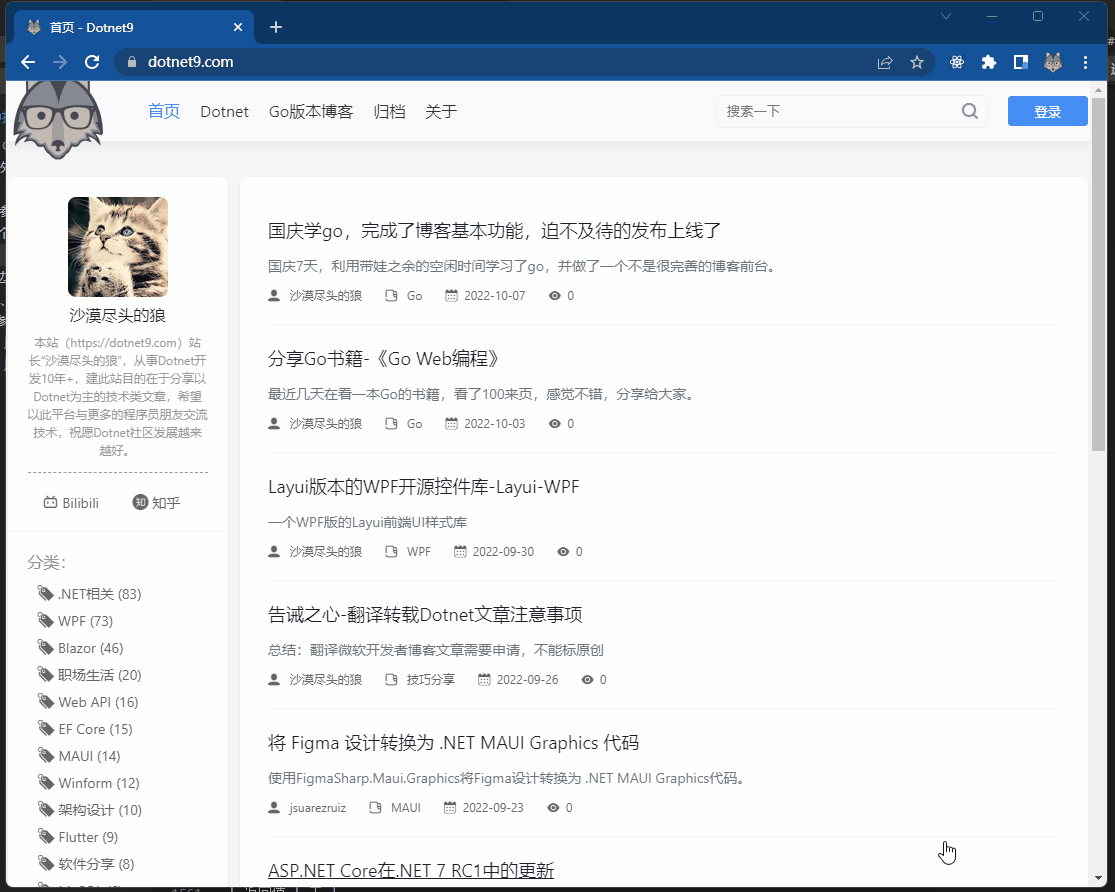Toggle the browser side panel icon
This screenshot has height=892, width=1115.
(x=1020, y=63)
